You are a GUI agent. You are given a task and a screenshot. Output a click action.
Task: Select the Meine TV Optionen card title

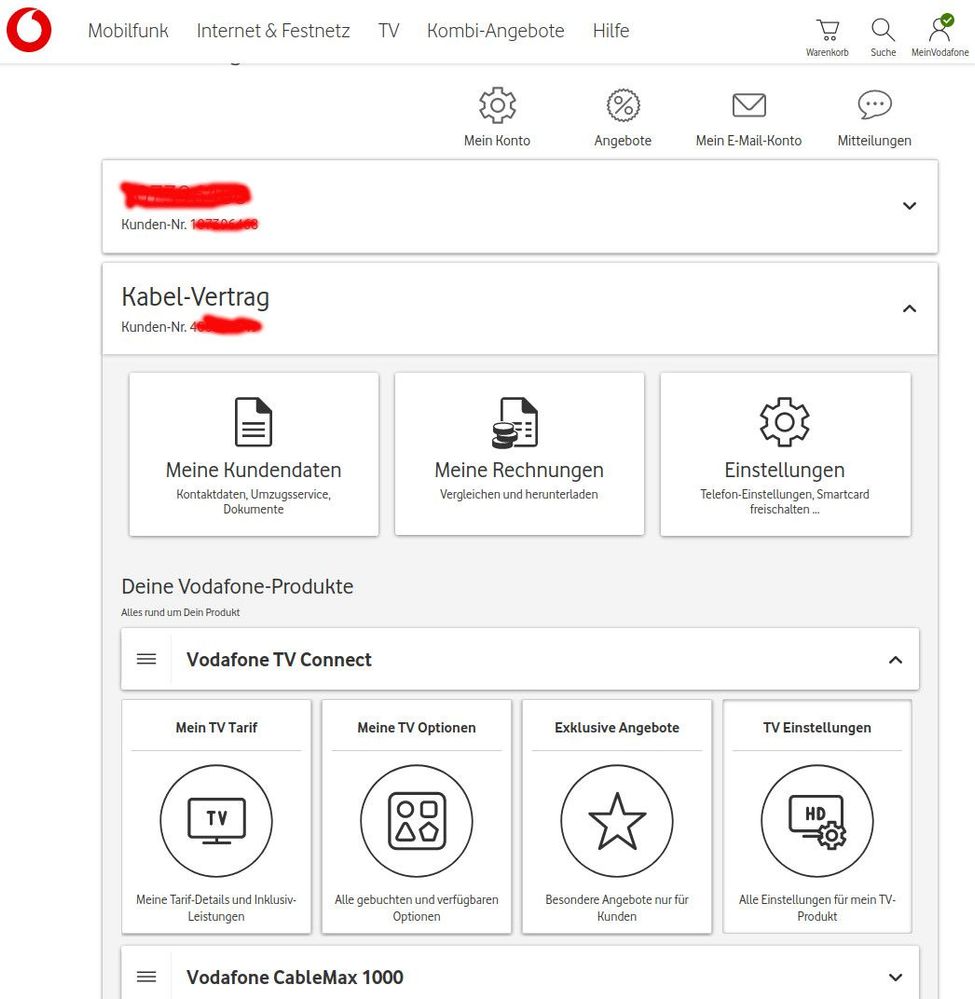click(417, 728)
